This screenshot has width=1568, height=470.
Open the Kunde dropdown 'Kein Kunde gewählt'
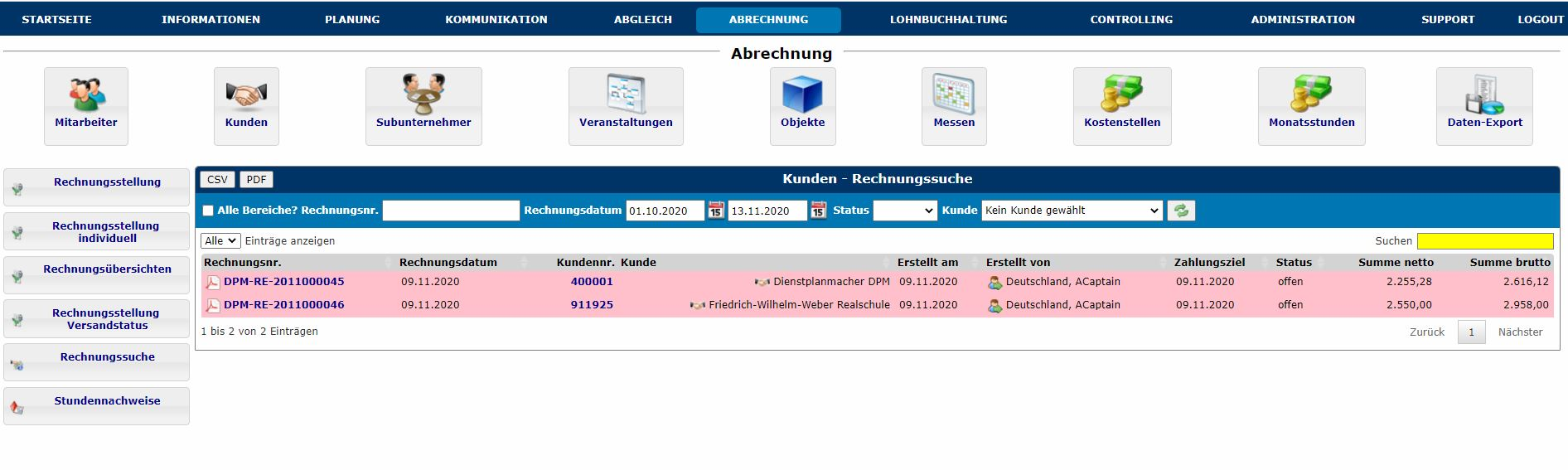coord(1072,211)
